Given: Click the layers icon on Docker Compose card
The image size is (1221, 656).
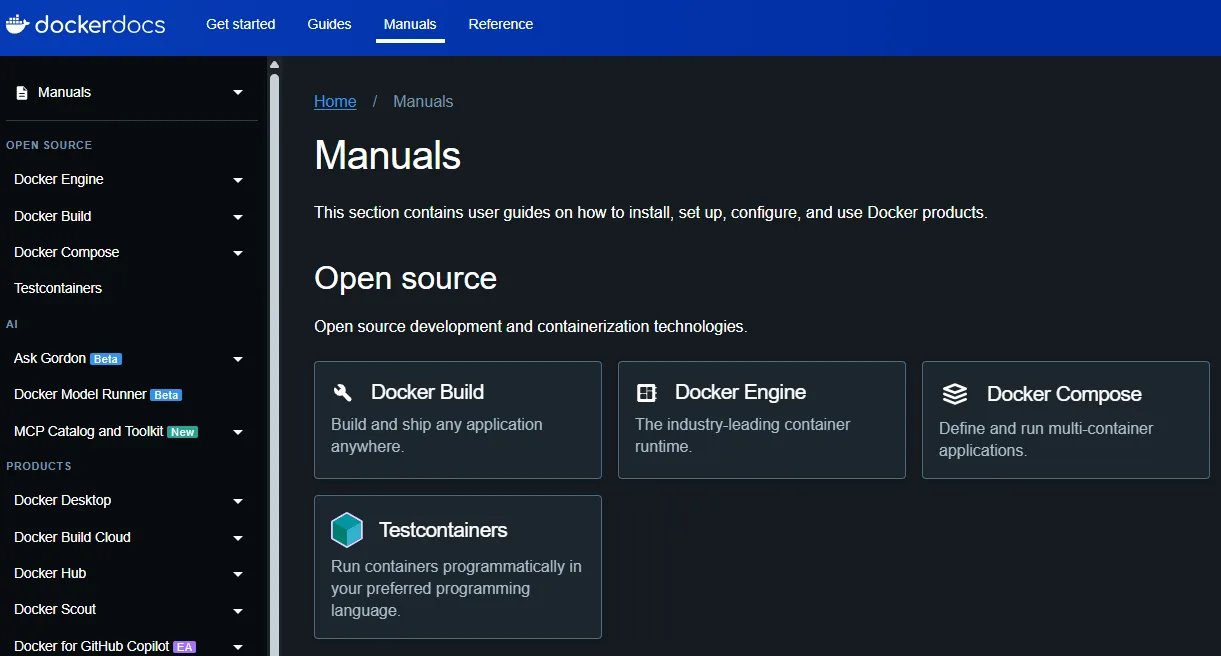Looking at the screenshot, I should coord(955,394).
